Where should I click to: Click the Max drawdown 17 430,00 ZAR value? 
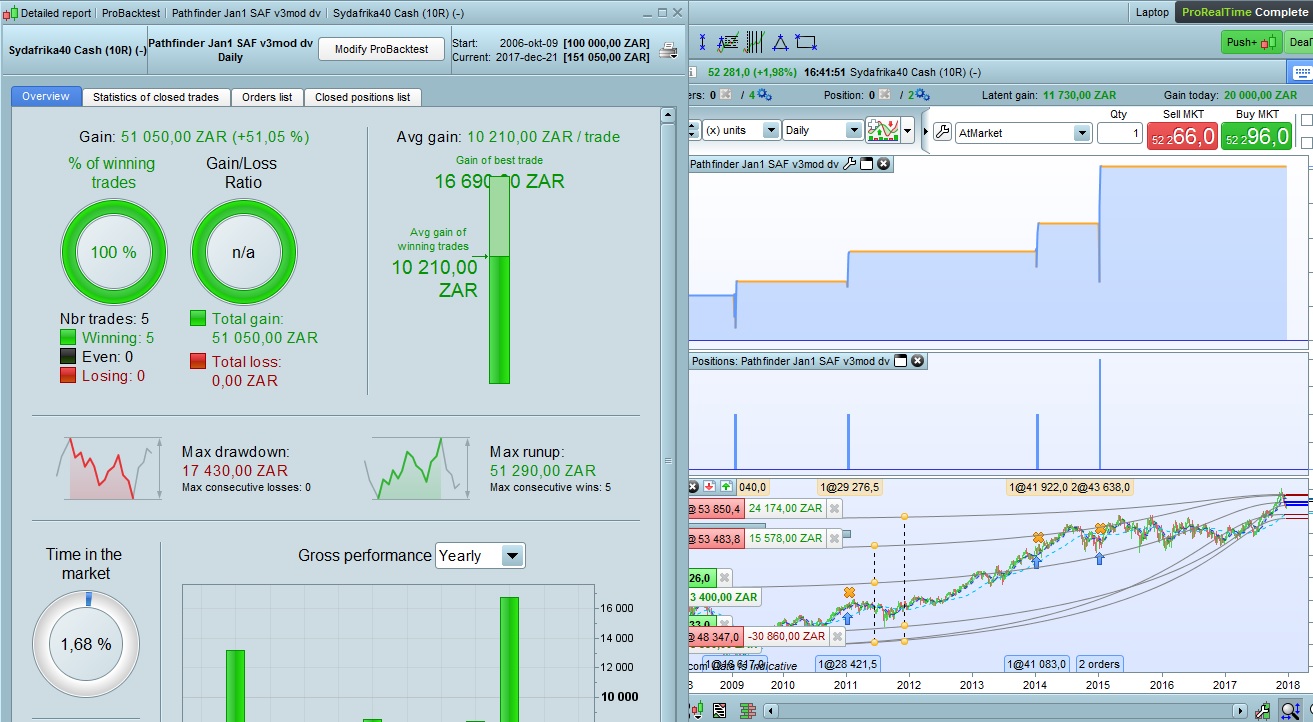pos(235,470)
